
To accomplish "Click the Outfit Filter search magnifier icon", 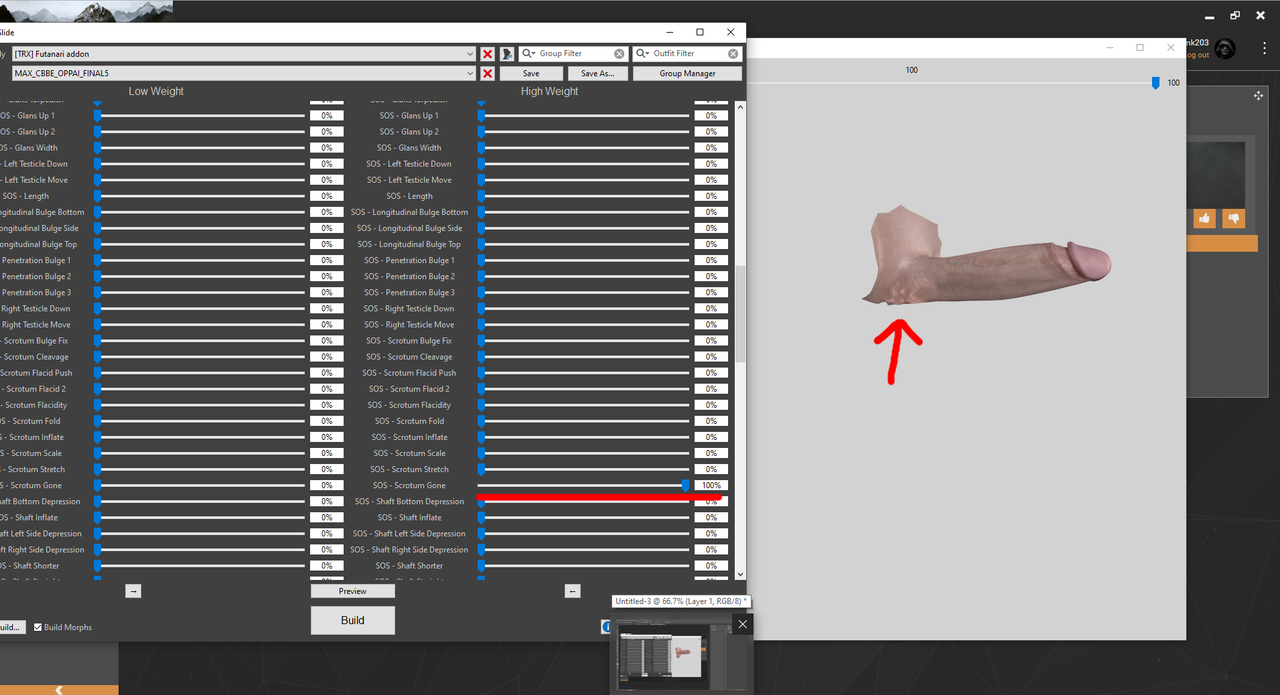I will 644,54.
